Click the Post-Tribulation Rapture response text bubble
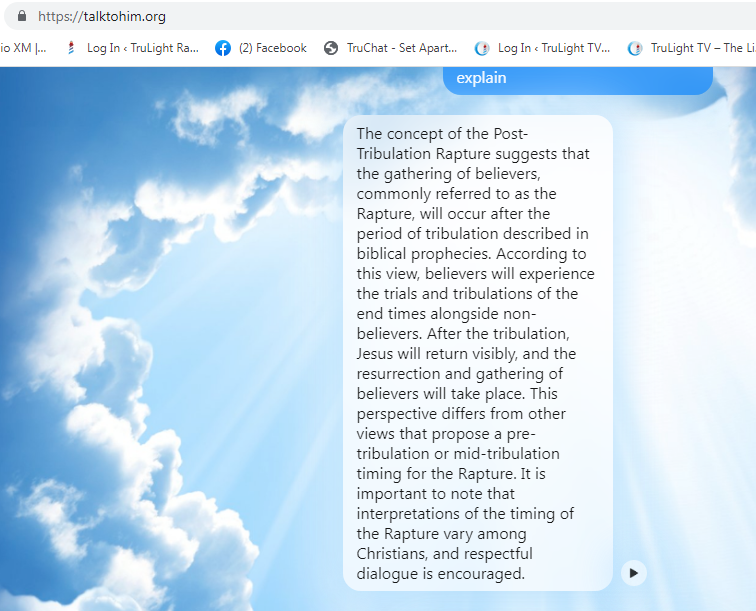This screenshot has height=611, width=756. 478,353
